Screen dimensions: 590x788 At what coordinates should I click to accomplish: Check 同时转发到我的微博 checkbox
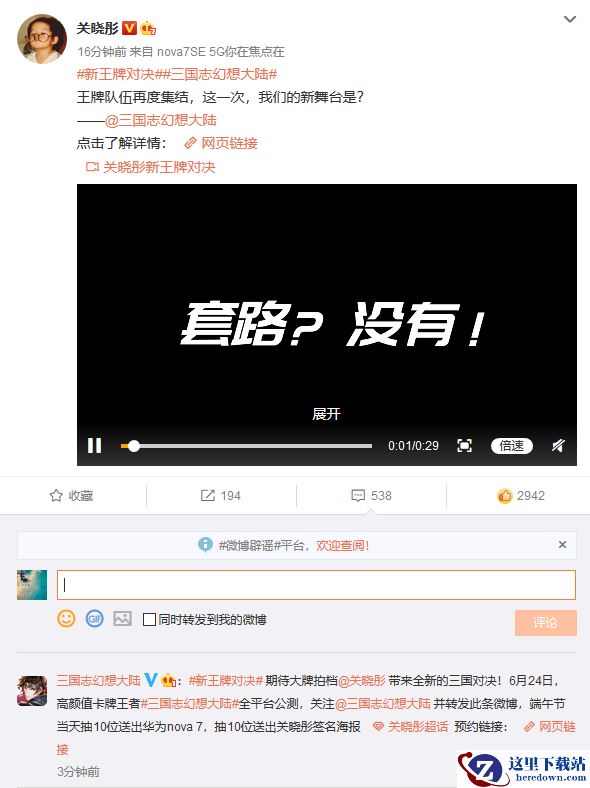(149, 620)
